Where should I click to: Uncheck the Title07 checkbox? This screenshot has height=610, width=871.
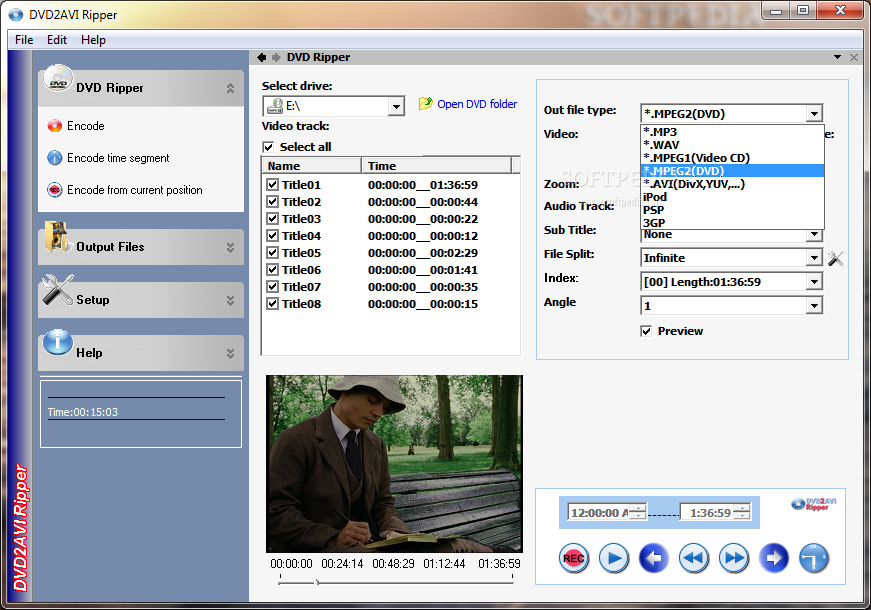click(x=272, y=287)
